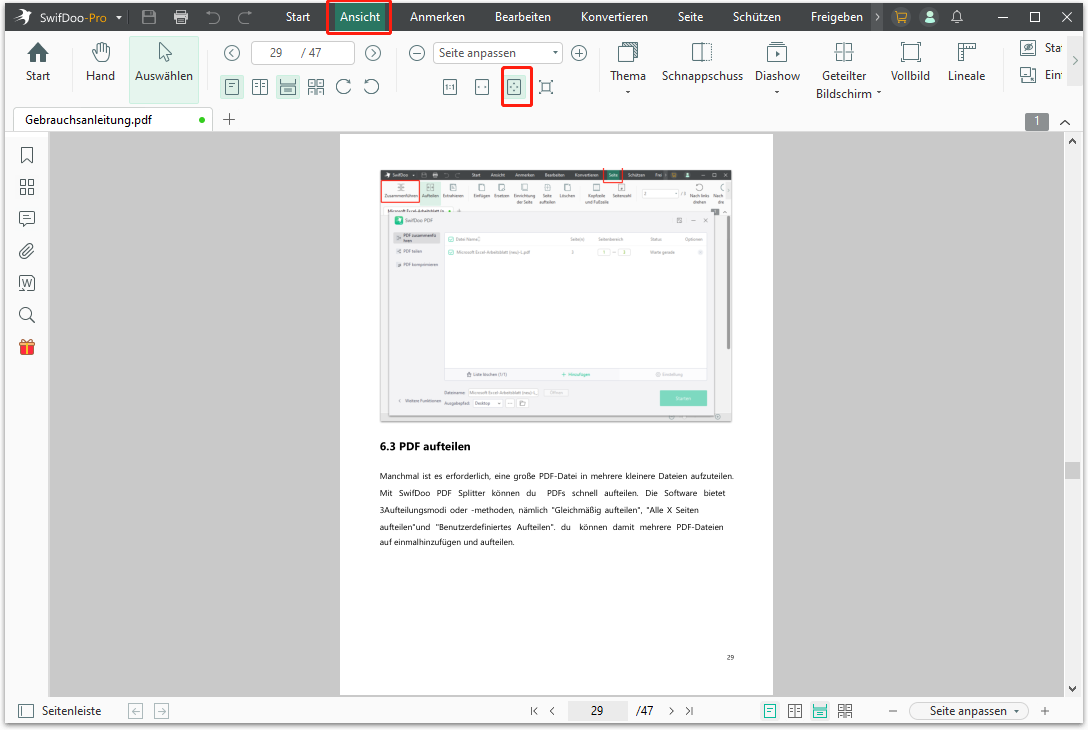Open the page Thumbnails panel
1088x730 pixels.
point(27,187)
